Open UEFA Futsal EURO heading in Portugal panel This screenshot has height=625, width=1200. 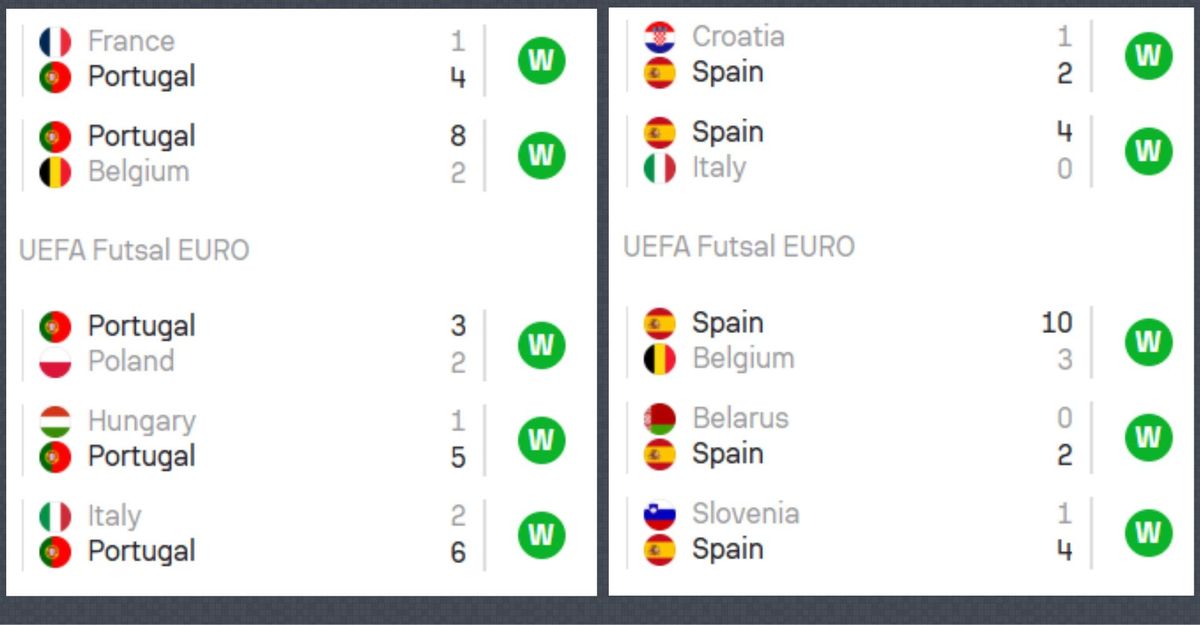click(x=134, y=250)
